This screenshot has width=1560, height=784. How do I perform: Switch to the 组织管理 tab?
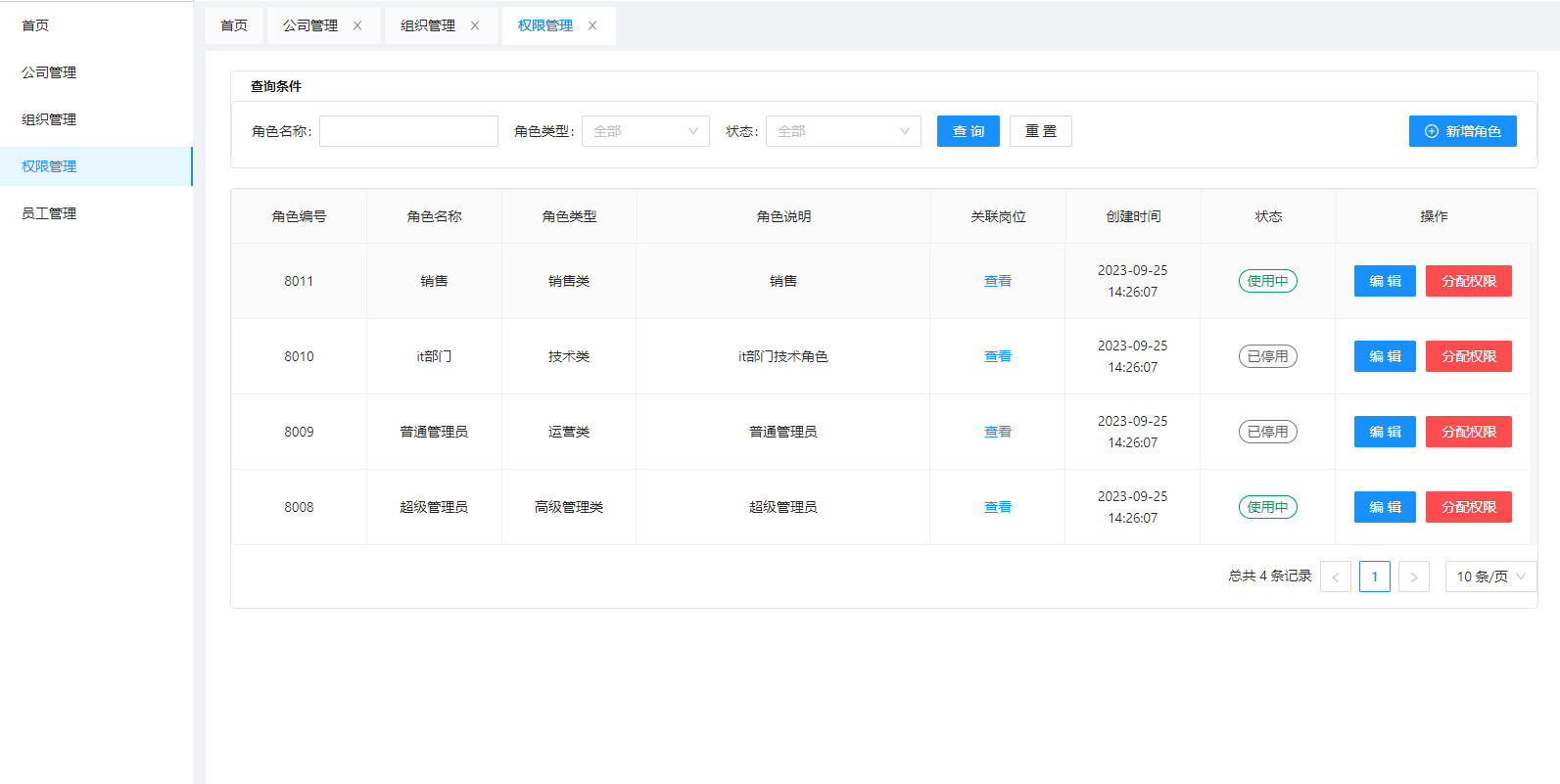(428, 25)
